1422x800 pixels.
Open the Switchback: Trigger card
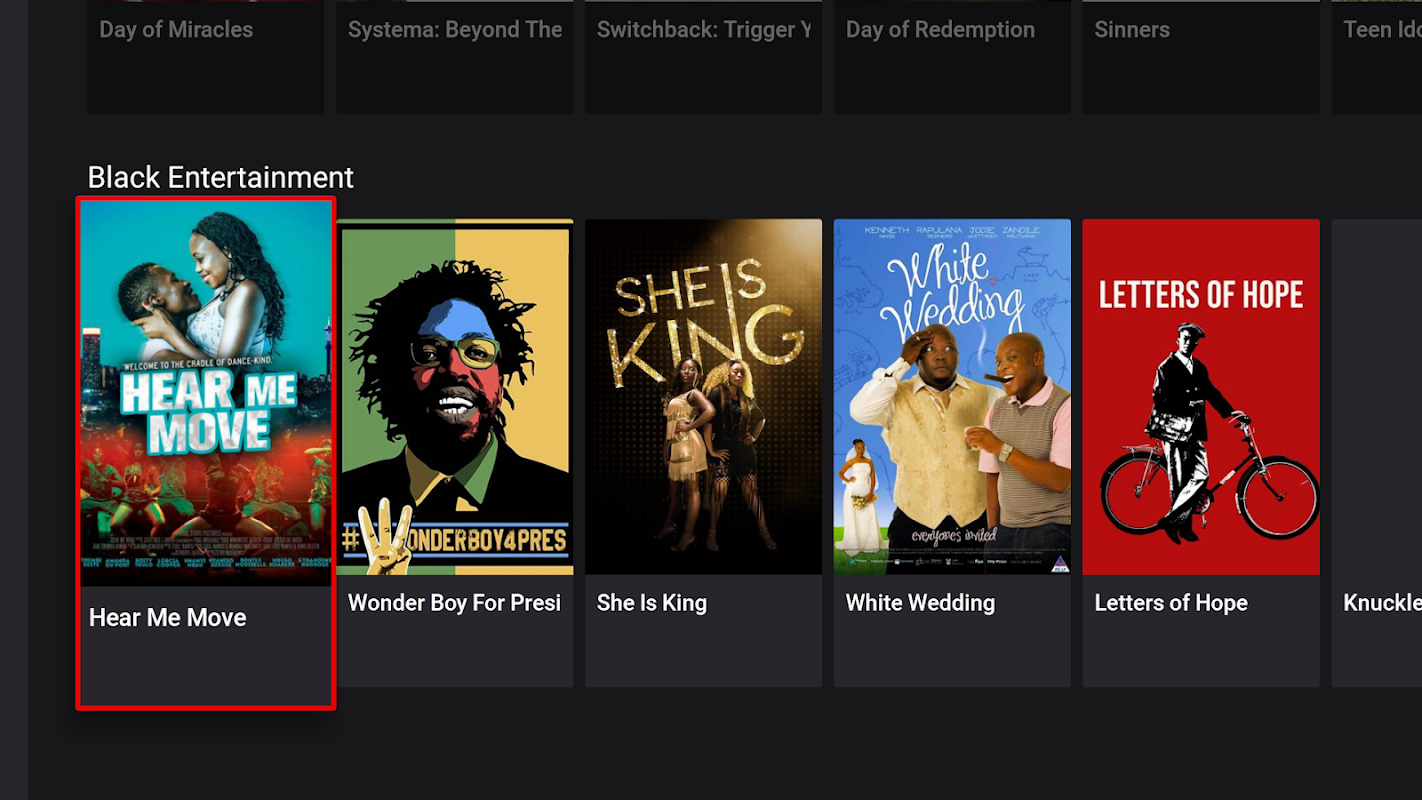(x=703, y=56)
